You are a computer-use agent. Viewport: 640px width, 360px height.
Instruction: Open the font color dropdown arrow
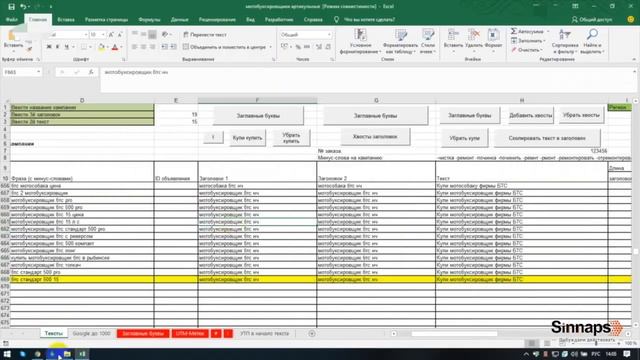click(121, 47)
